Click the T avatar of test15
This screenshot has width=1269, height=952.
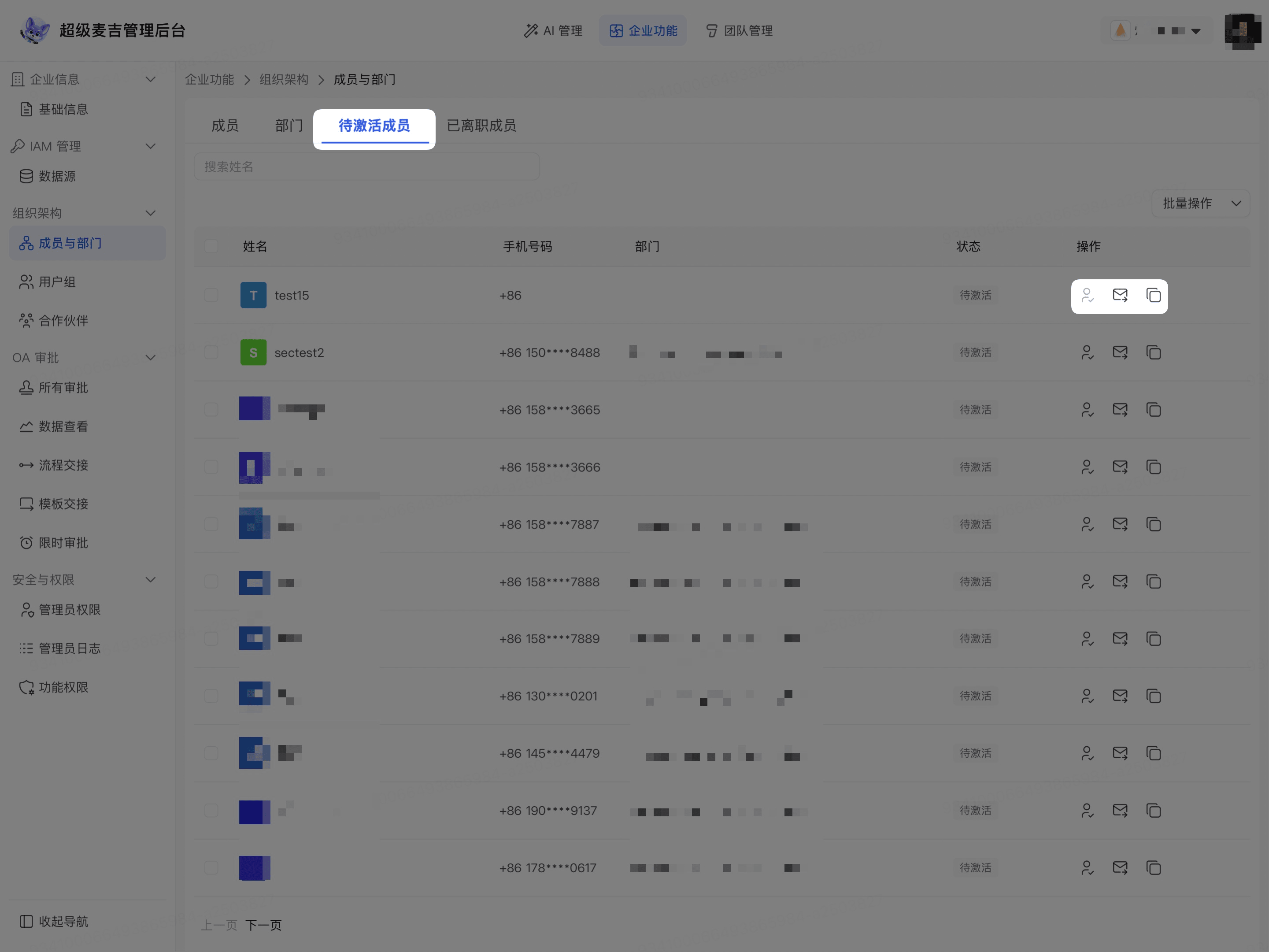[x=253, y=296]
